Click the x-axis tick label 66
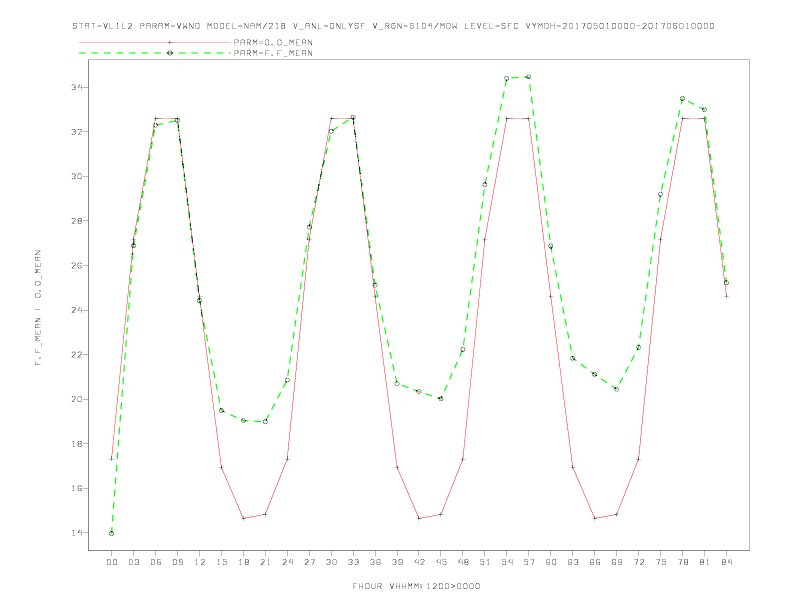 [x=595, y=562]
